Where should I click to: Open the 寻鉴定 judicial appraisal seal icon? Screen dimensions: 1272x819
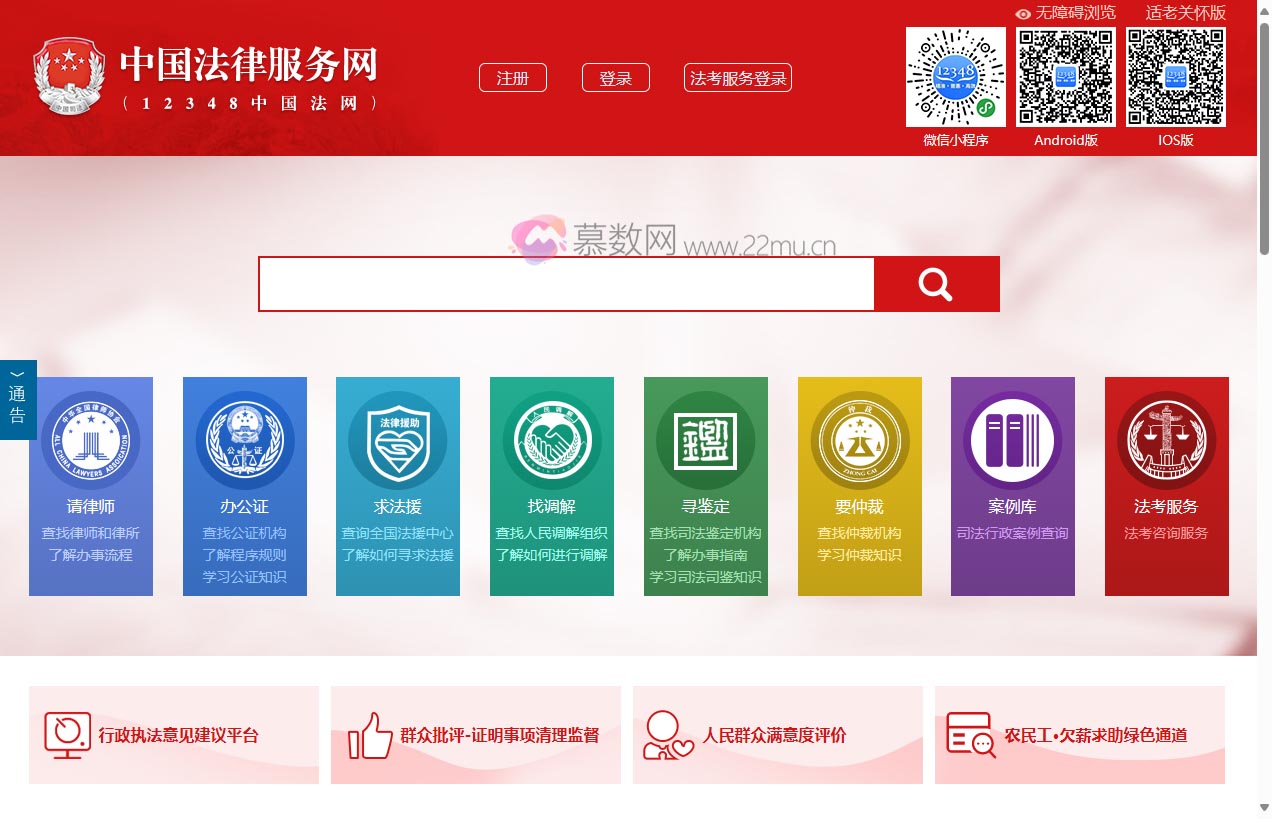(706, 438)
